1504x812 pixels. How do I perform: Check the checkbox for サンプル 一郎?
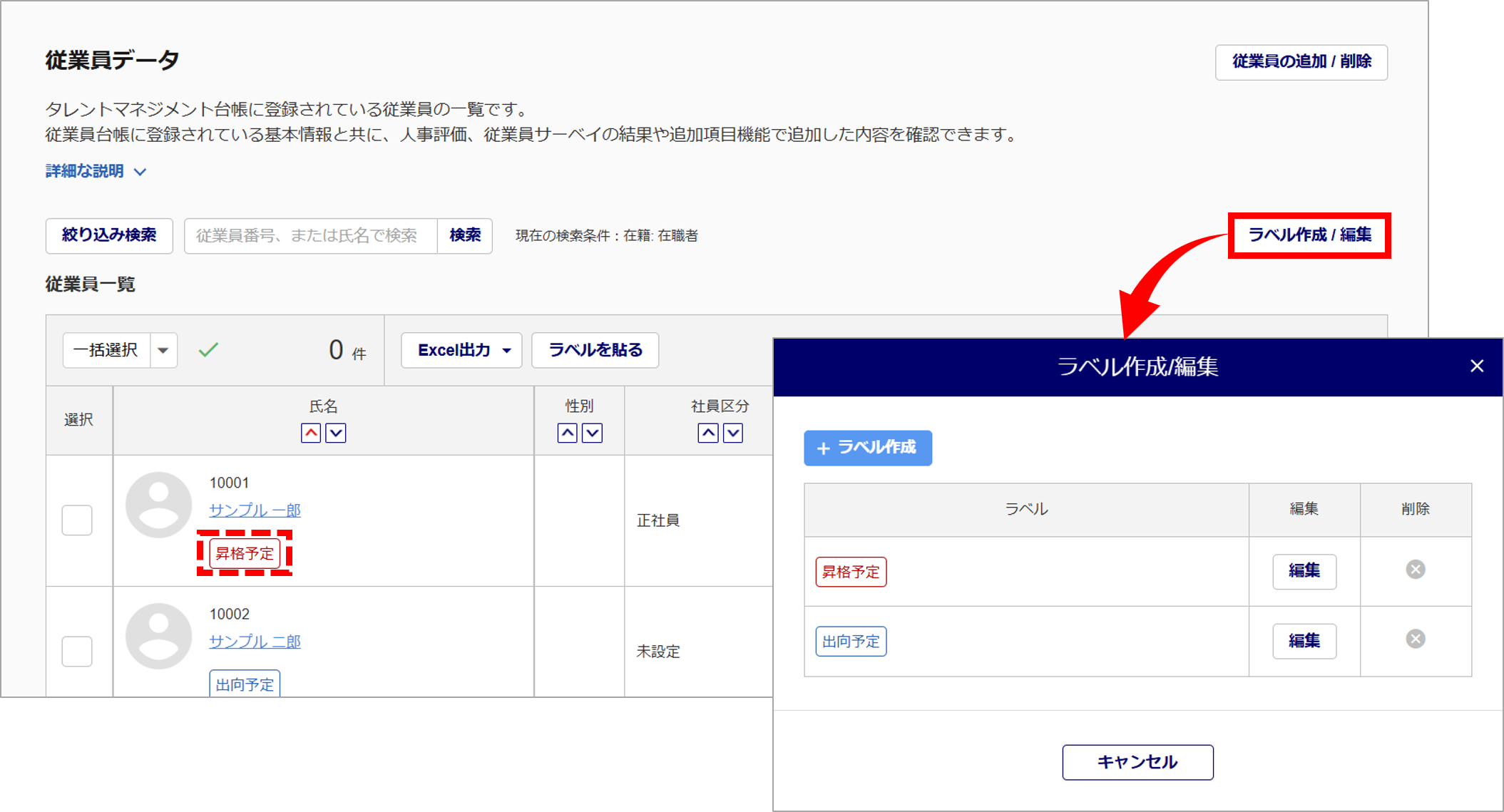tap(77, 520)
